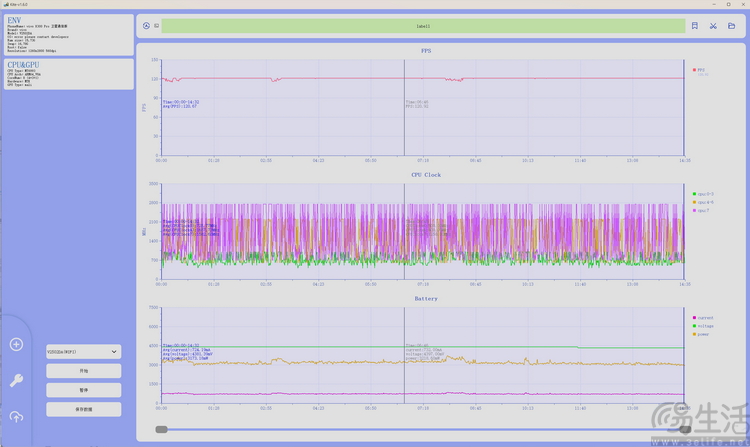Click the 暂停 (Pause) button

tap(84, 390)
